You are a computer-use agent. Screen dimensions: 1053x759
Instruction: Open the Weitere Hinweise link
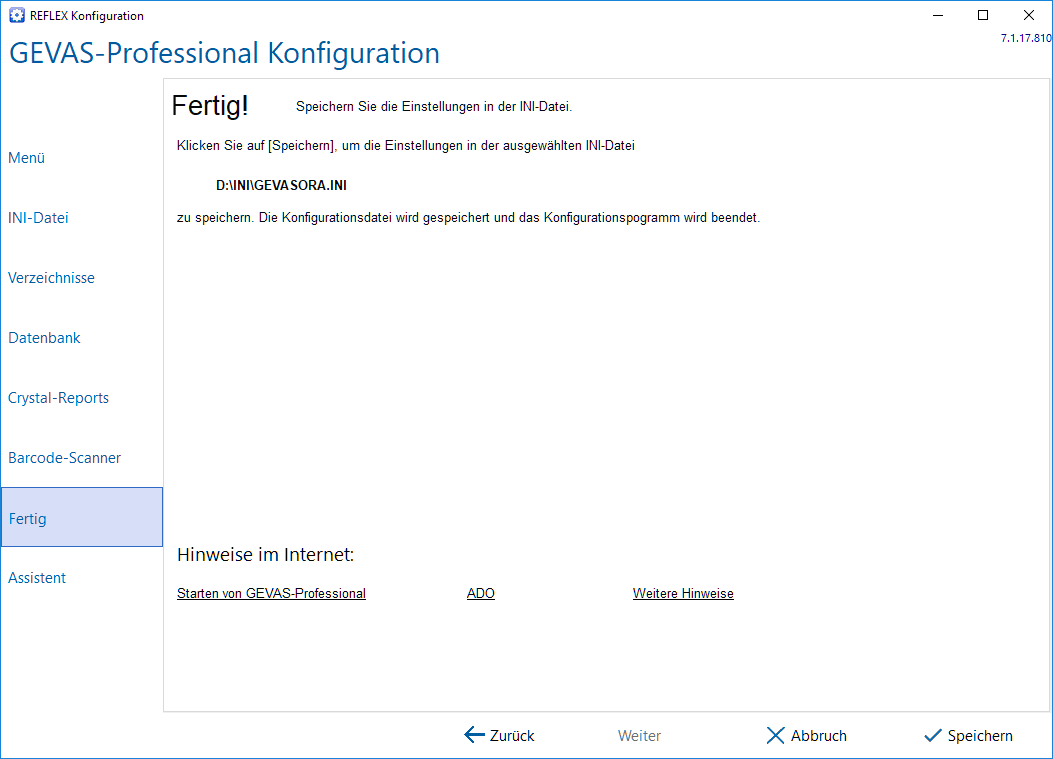click(x=683, y=593)
